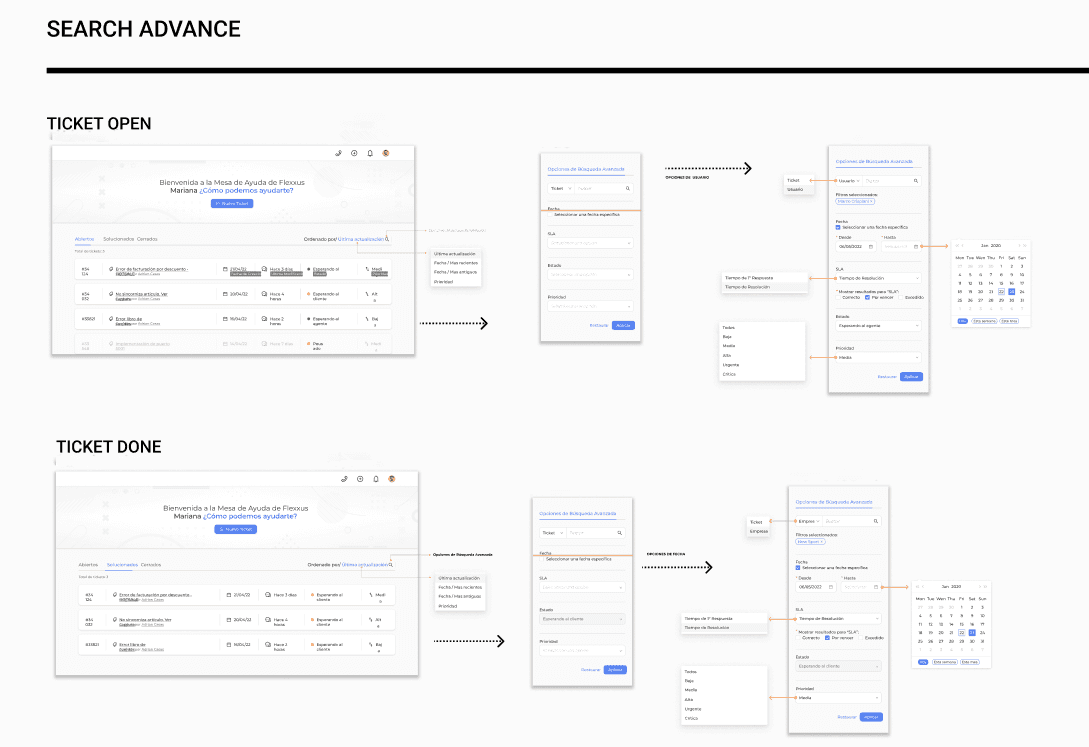Click calendar icon in Ticket Done Hasta field

tap(876, 587)
